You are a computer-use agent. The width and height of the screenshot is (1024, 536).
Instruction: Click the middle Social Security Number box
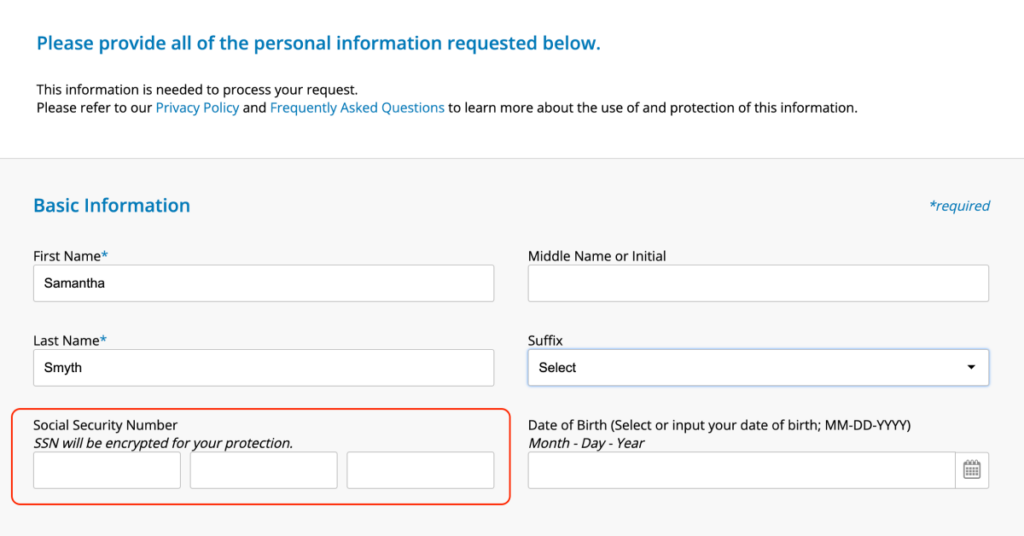[x=263, y=470]
